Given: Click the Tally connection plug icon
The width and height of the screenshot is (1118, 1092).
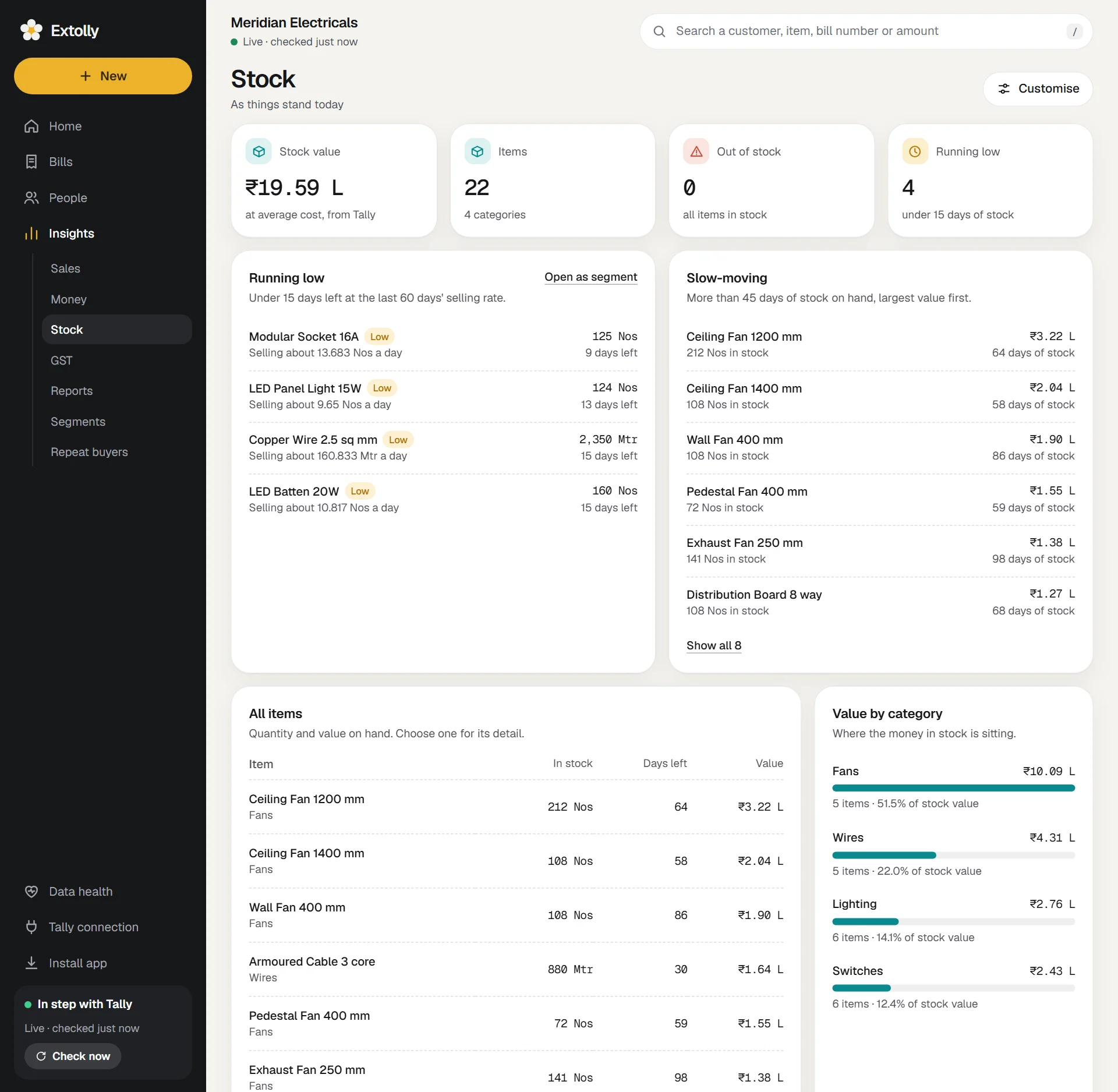Looking at the screenshot, I should [x=31, y=927].
